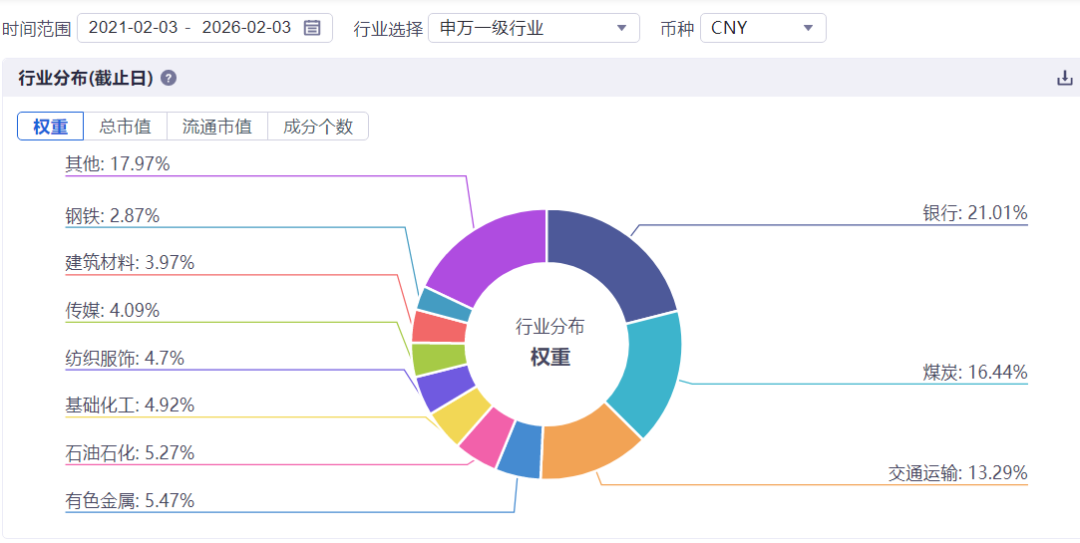Click the start date 2021-02-03 field

pos(134,28)
